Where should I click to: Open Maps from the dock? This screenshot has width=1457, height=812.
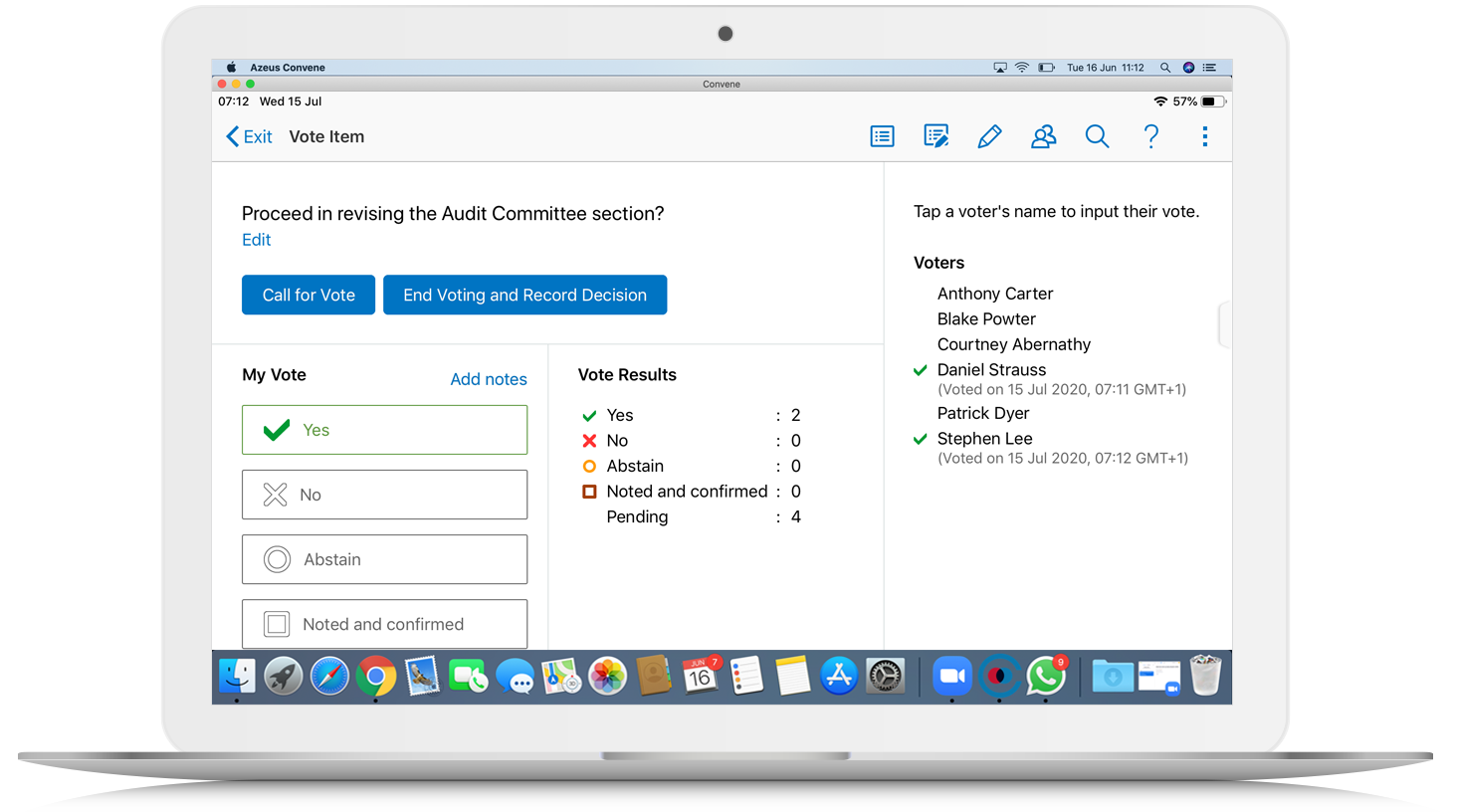(x=561, y=677)
